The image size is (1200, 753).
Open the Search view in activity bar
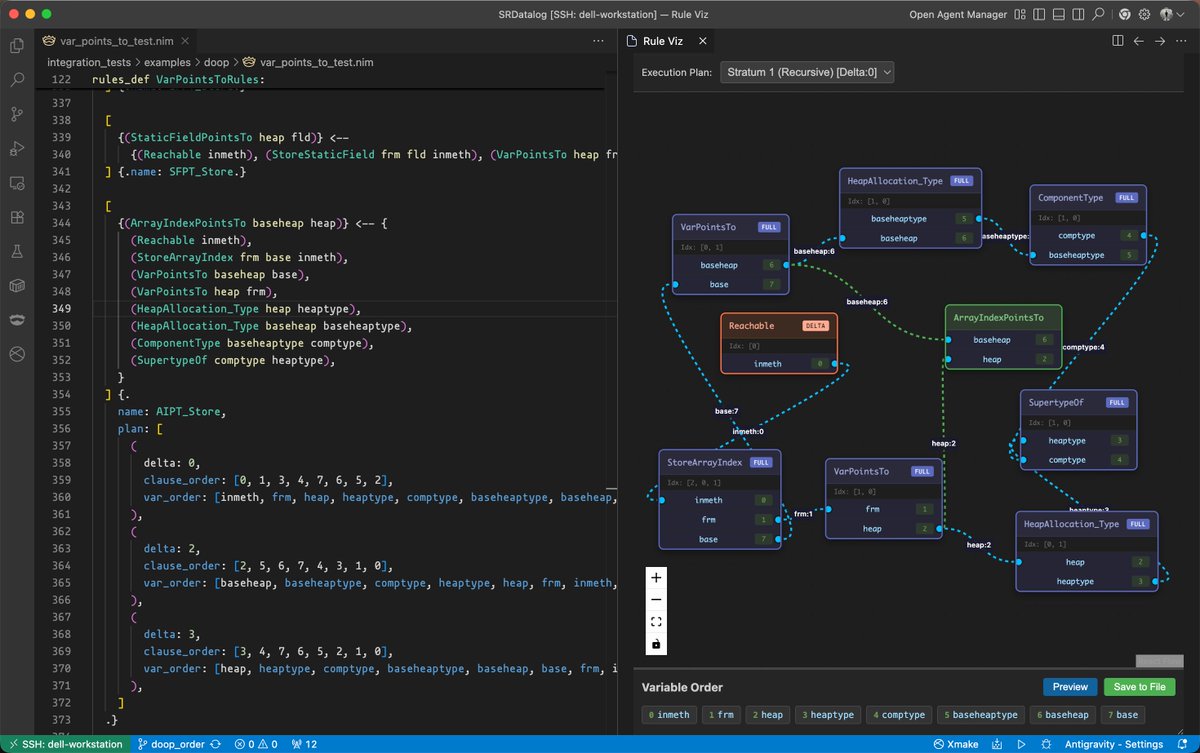(16, 80)
